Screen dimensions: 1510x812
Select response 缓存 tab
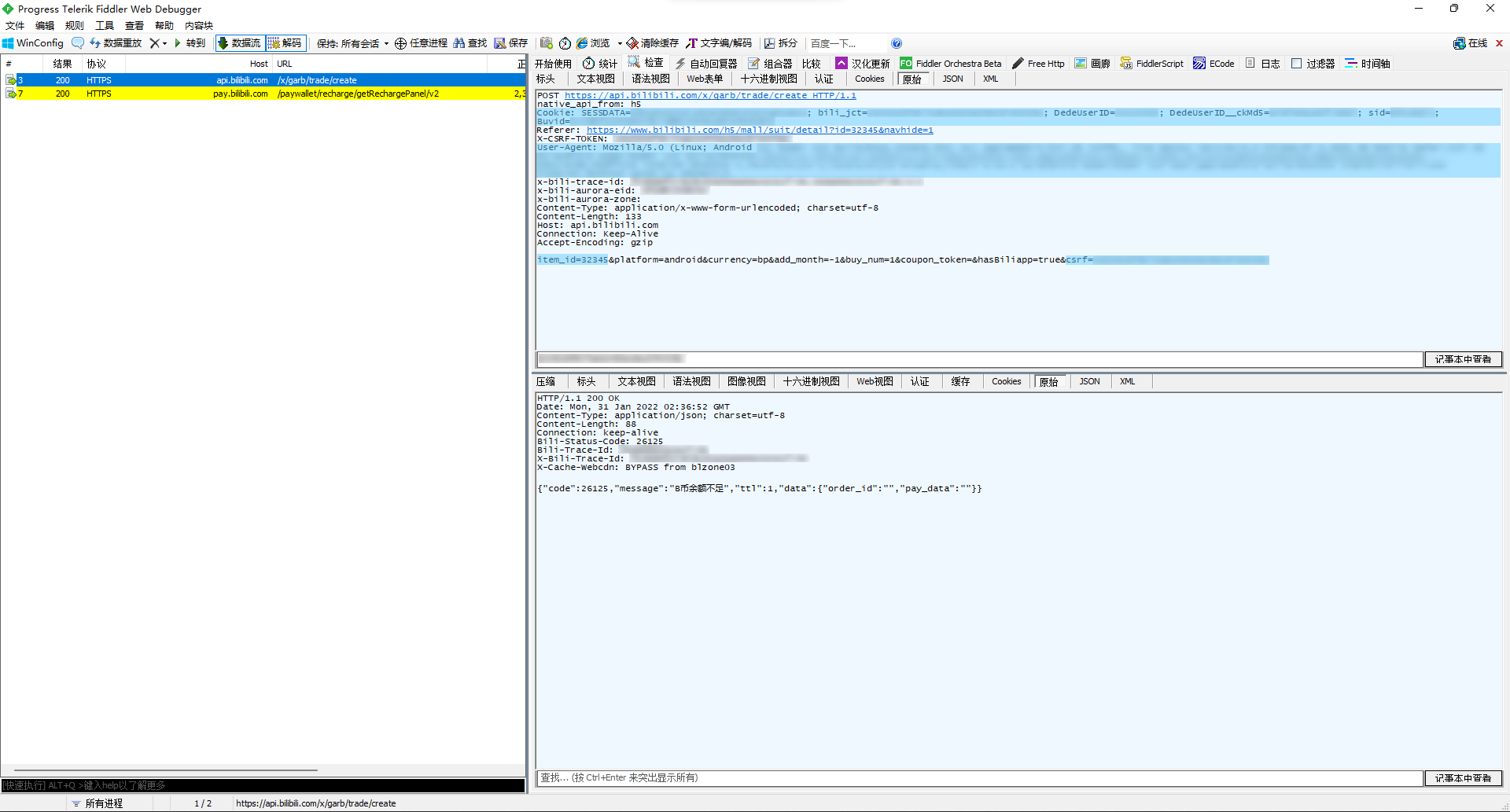960,381
